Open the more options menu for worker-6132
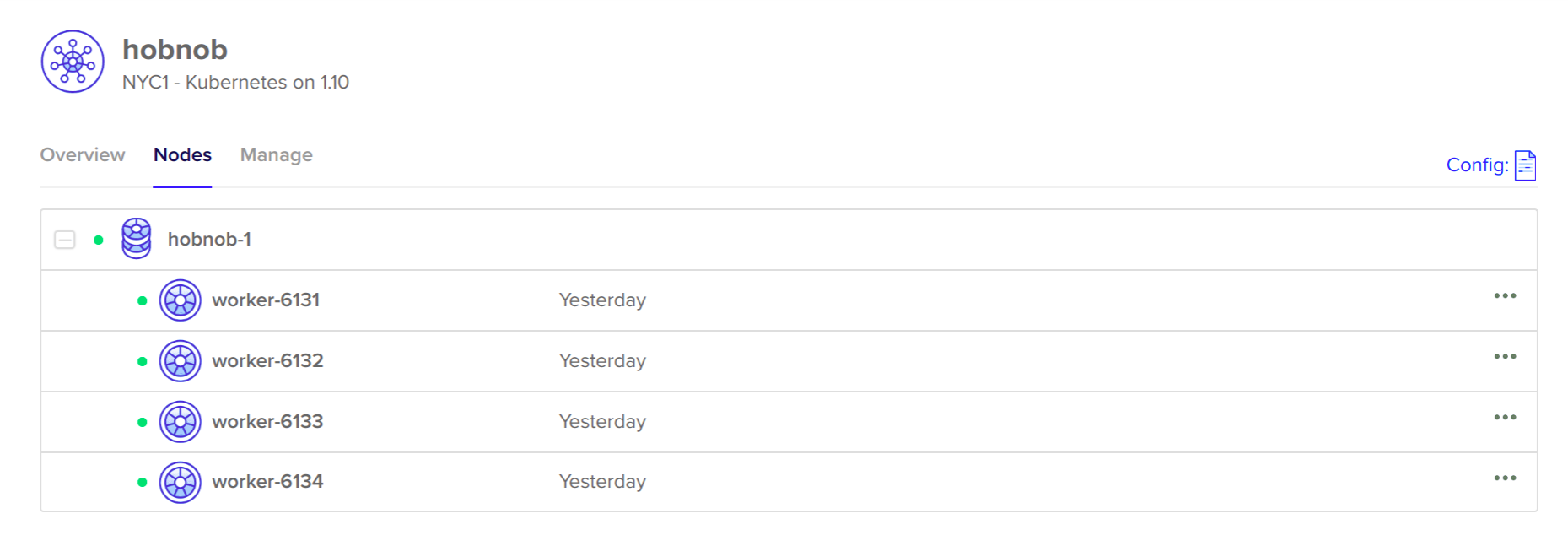The width and height of the screenshot is (1568, 546). pos(1505,357)
